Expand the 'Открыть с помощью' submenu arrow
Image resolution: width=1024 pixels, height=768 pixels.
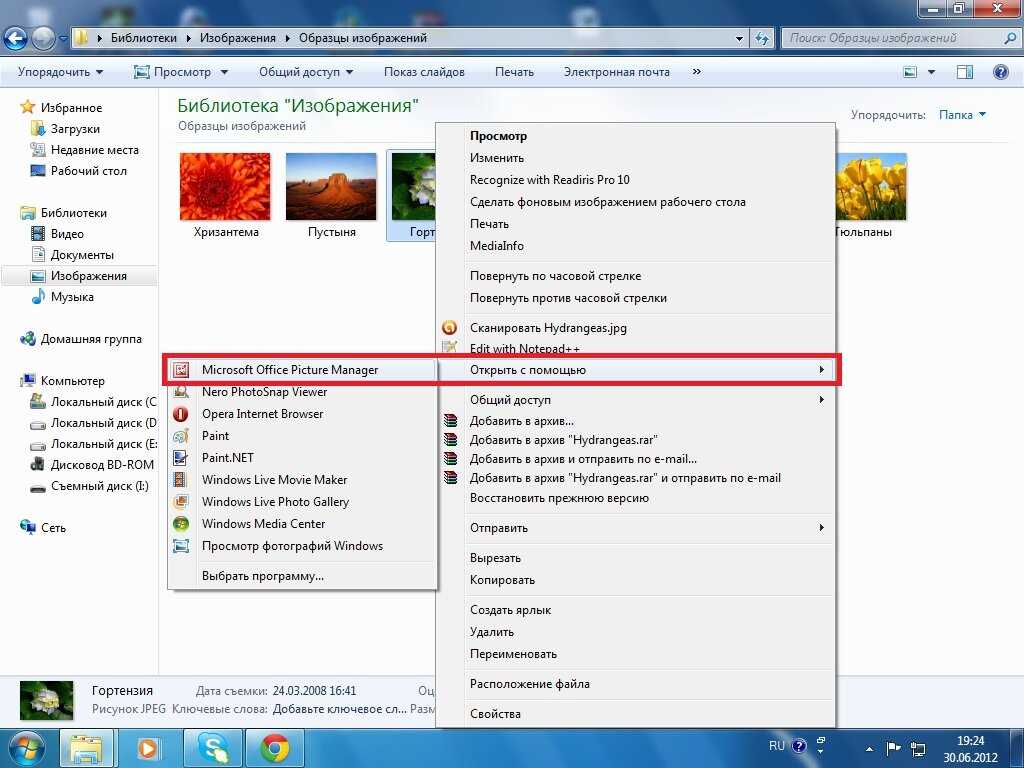[822, 370]
